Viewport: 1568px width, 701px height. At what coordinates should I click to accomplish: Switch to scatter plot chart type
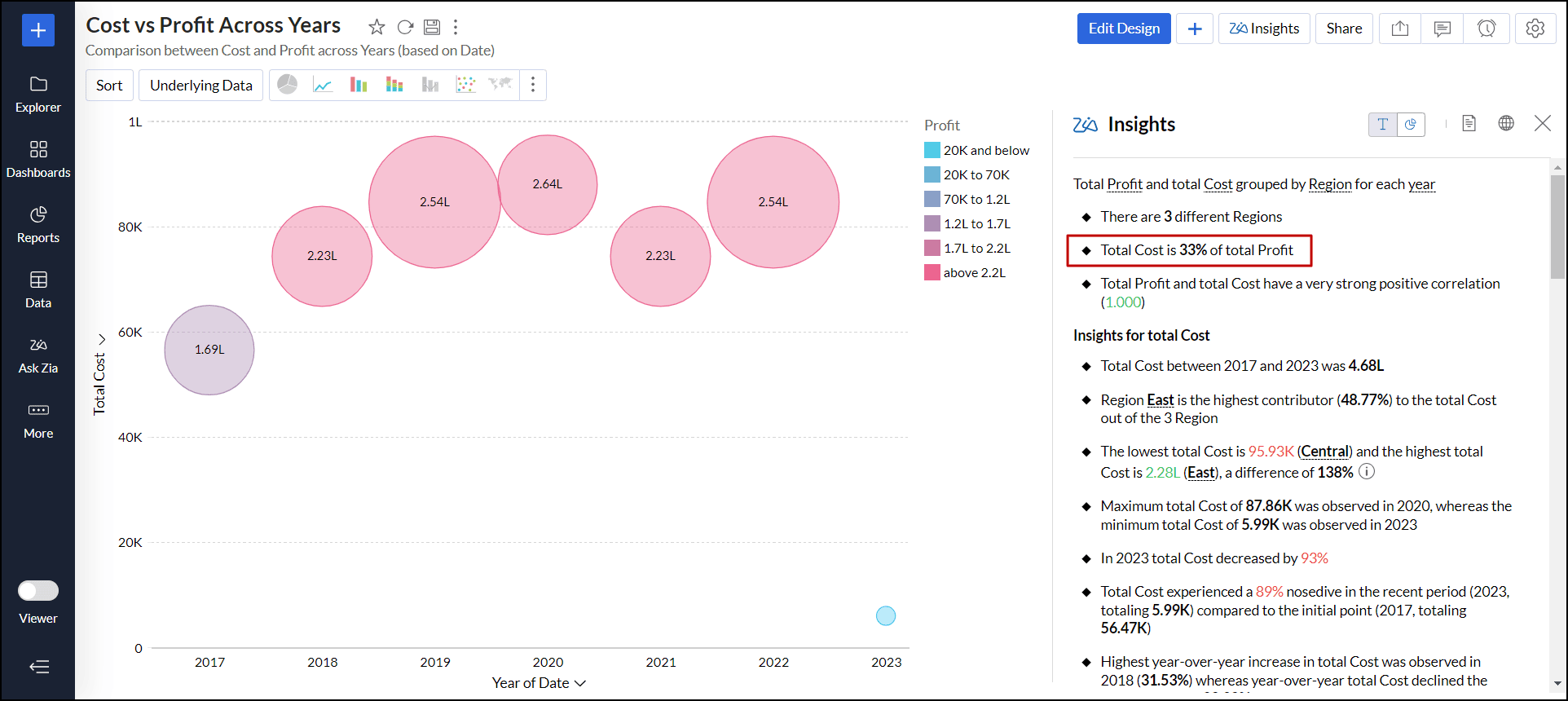(x=465, y=85)
